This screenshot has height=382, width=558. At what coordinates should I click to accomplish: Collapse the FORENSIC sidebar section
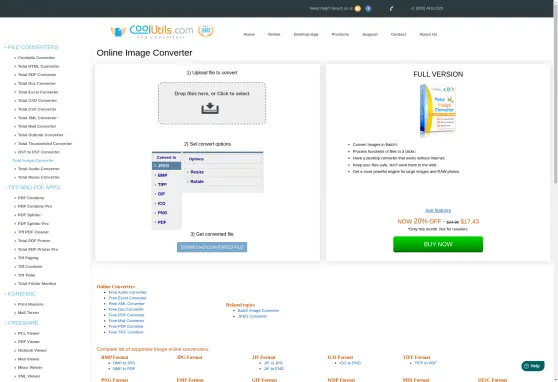(x=20, y=294)
